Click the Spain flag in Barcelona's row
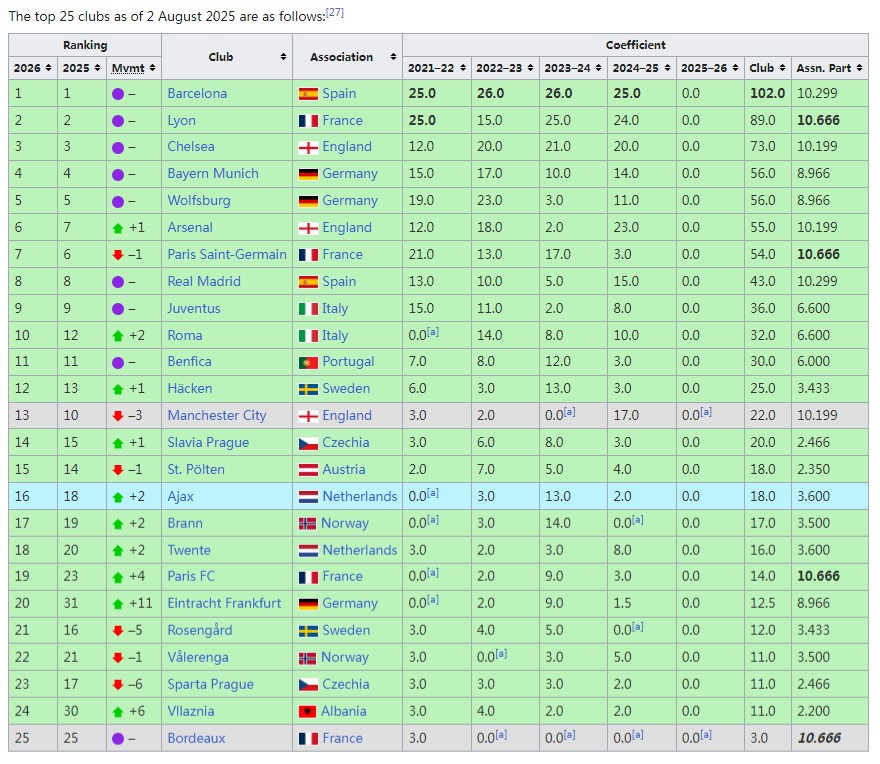 [308, 94]
